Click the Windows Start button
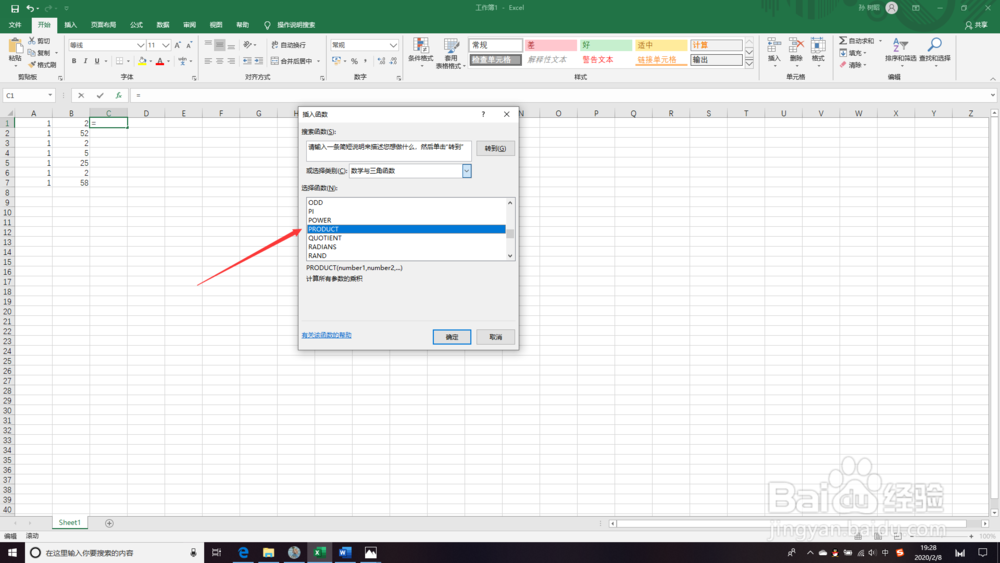Viewport: 1000px width, 563px height. pyautogui.click(x=12, y=552)
